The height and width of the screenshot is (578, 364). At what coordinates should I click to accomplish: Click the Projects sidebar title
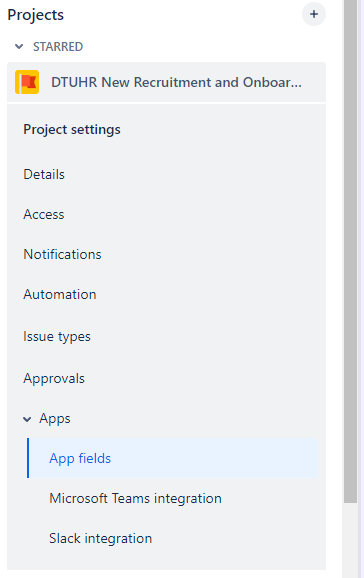(35, 15)
